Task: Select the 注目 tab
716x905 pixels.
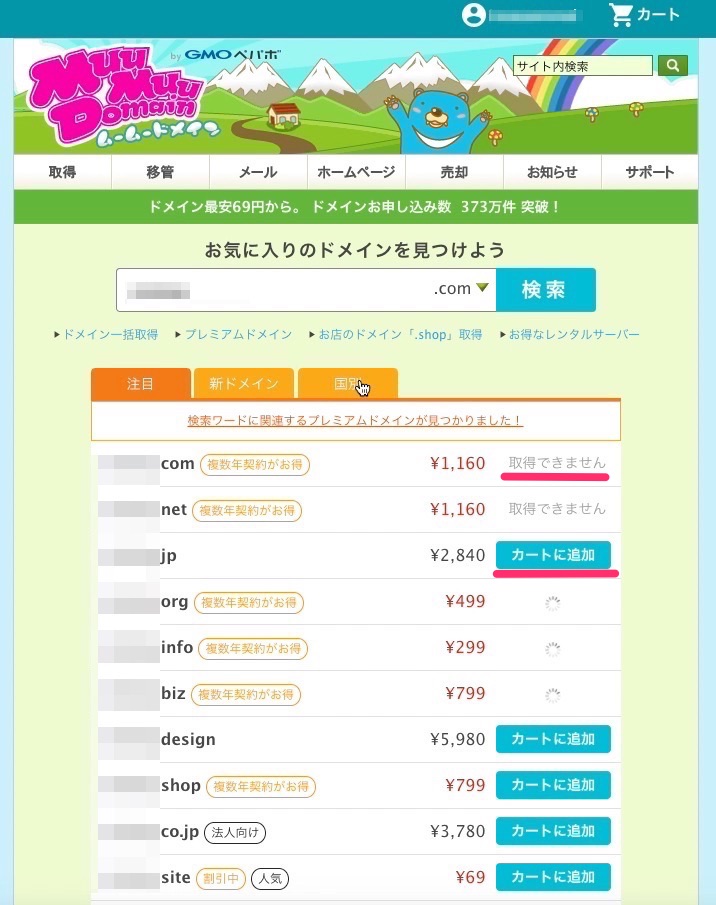Action: [141, 383]
